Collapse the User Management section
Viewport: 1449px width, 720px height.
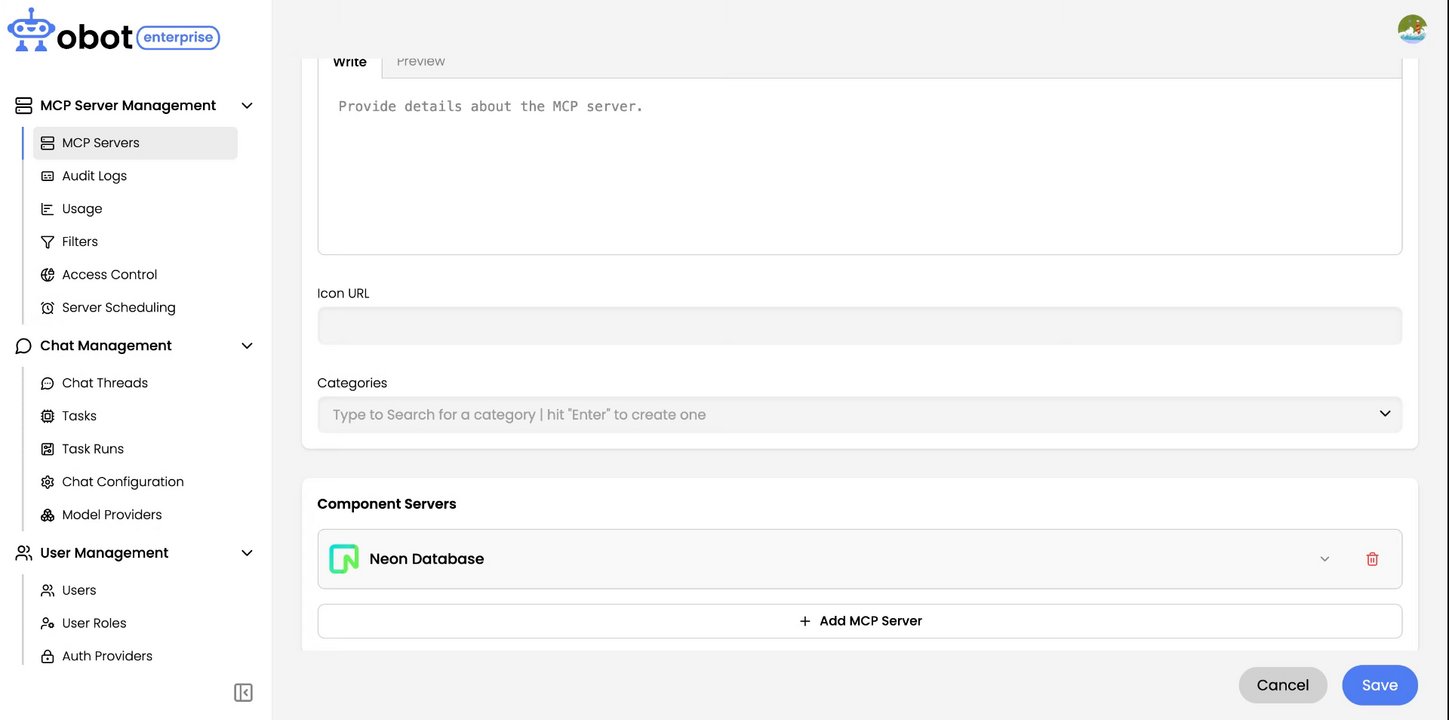click(247, 553)
